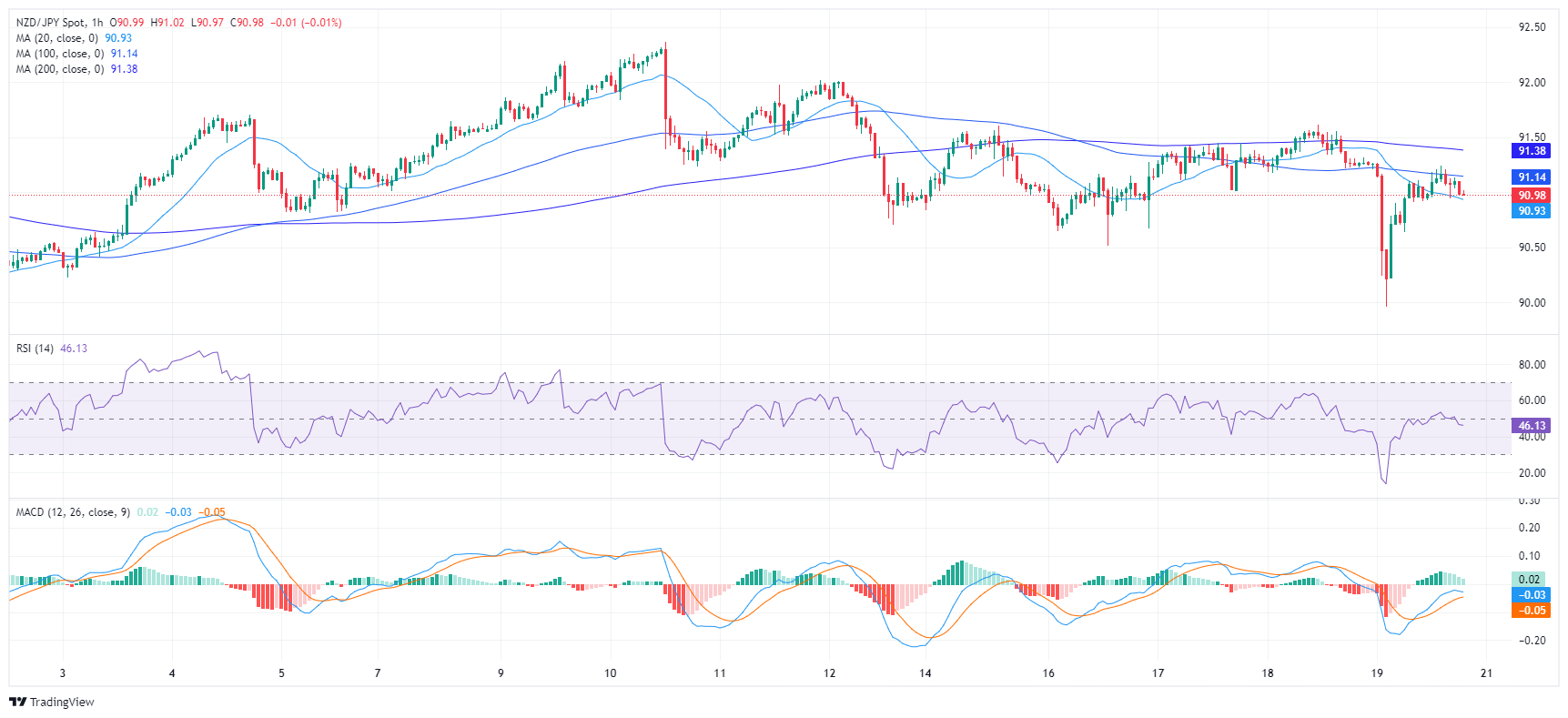Select the MA 100 indicator legend
This screenshot has height=718, width=1568.
(x=59, y=54)
